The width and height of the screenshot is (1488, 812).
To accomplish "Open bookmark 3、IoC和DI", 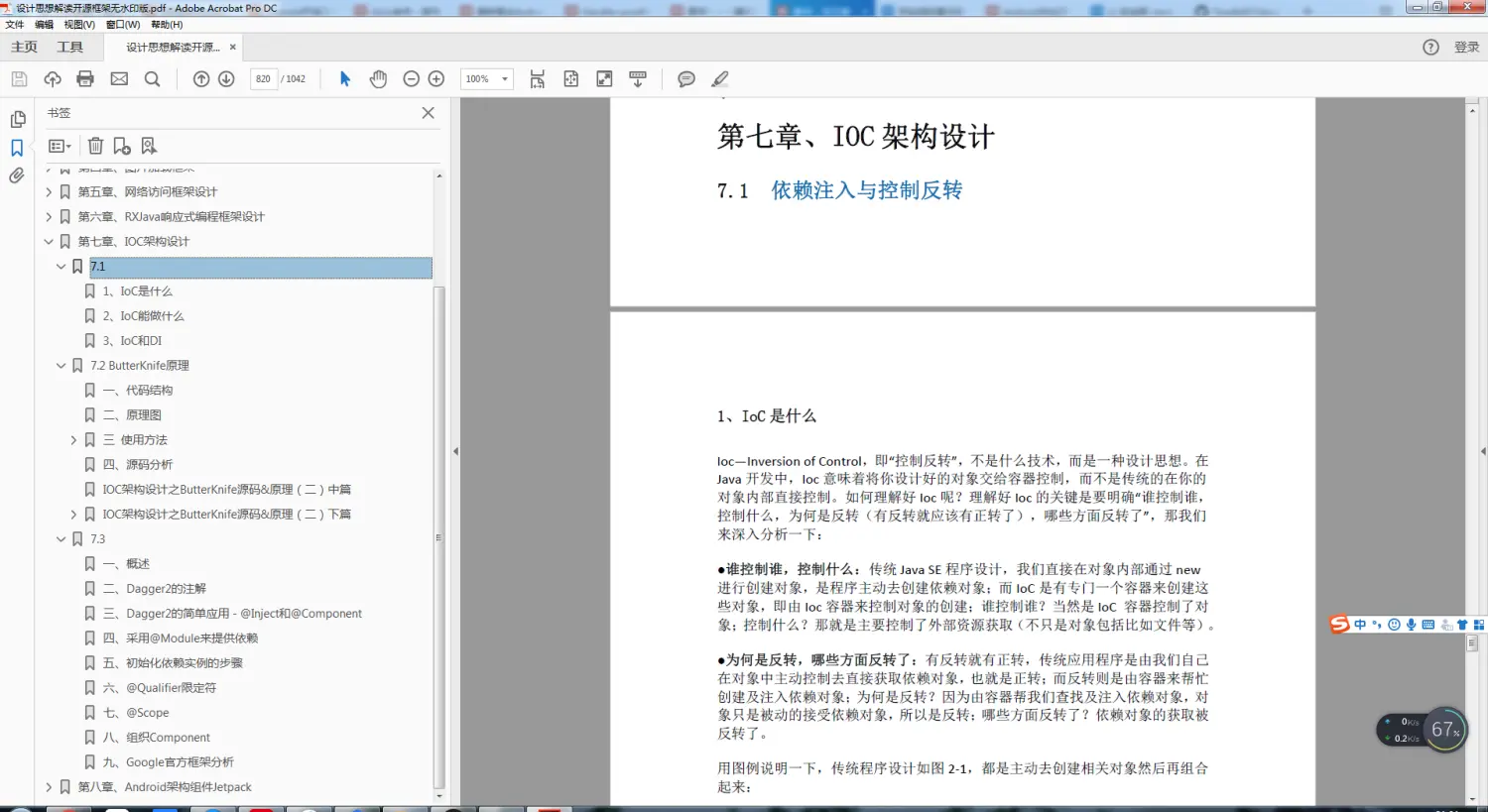I will click(132, 341).
